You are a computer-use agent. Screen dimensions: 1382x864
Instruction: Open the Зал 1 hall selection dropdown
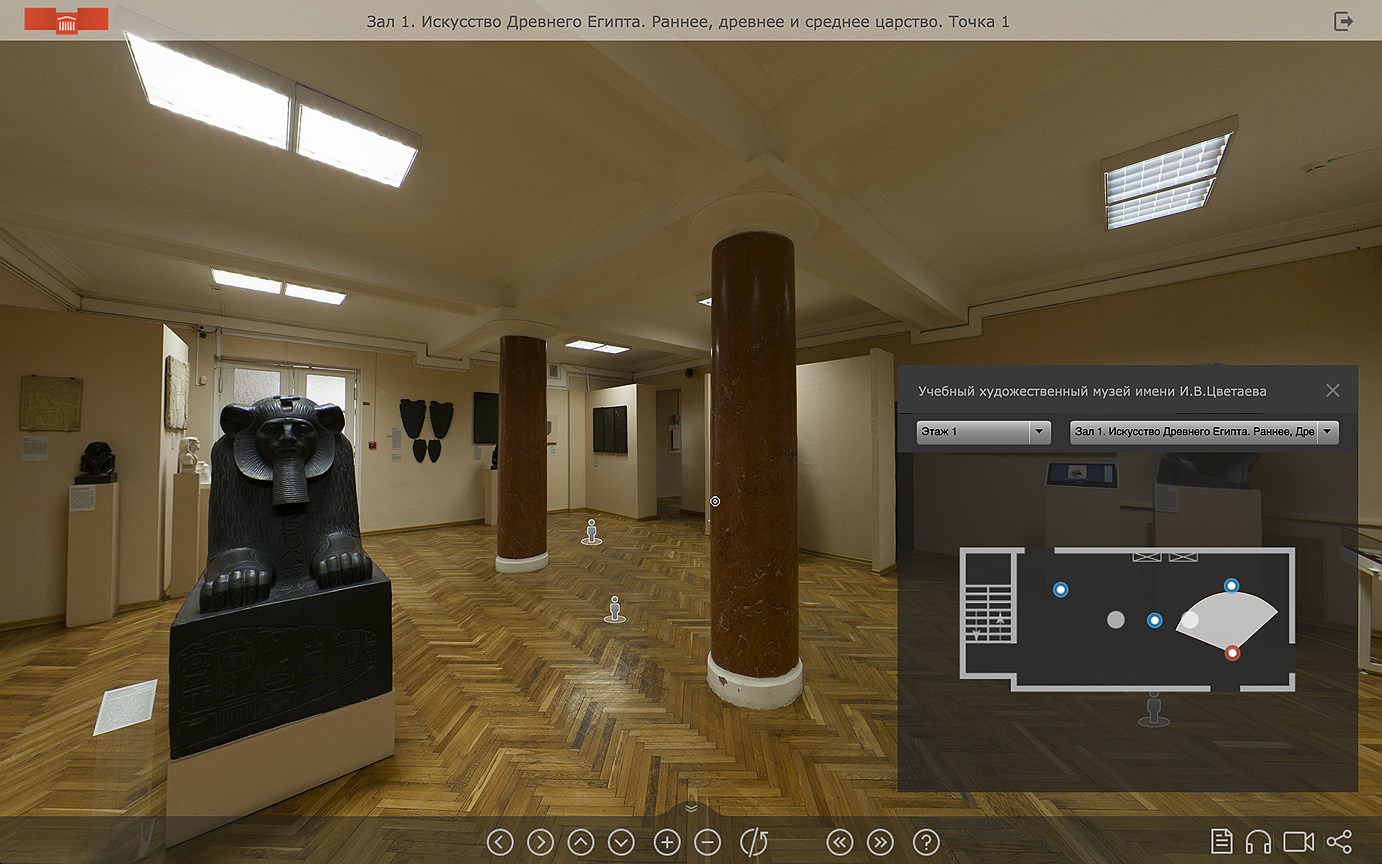[1204, 432]
